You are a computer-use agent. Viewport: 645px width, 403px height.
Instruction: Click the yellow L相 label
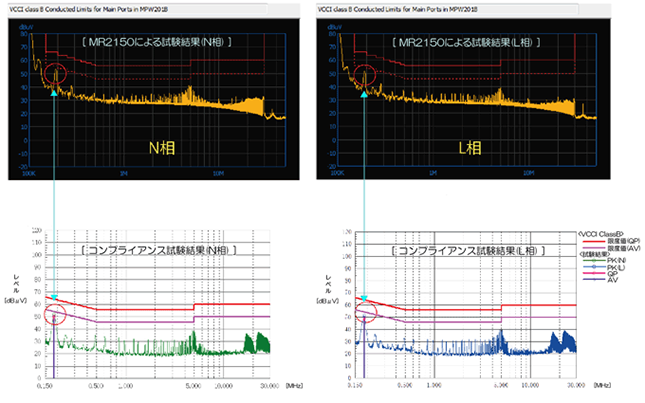[470, 148]
